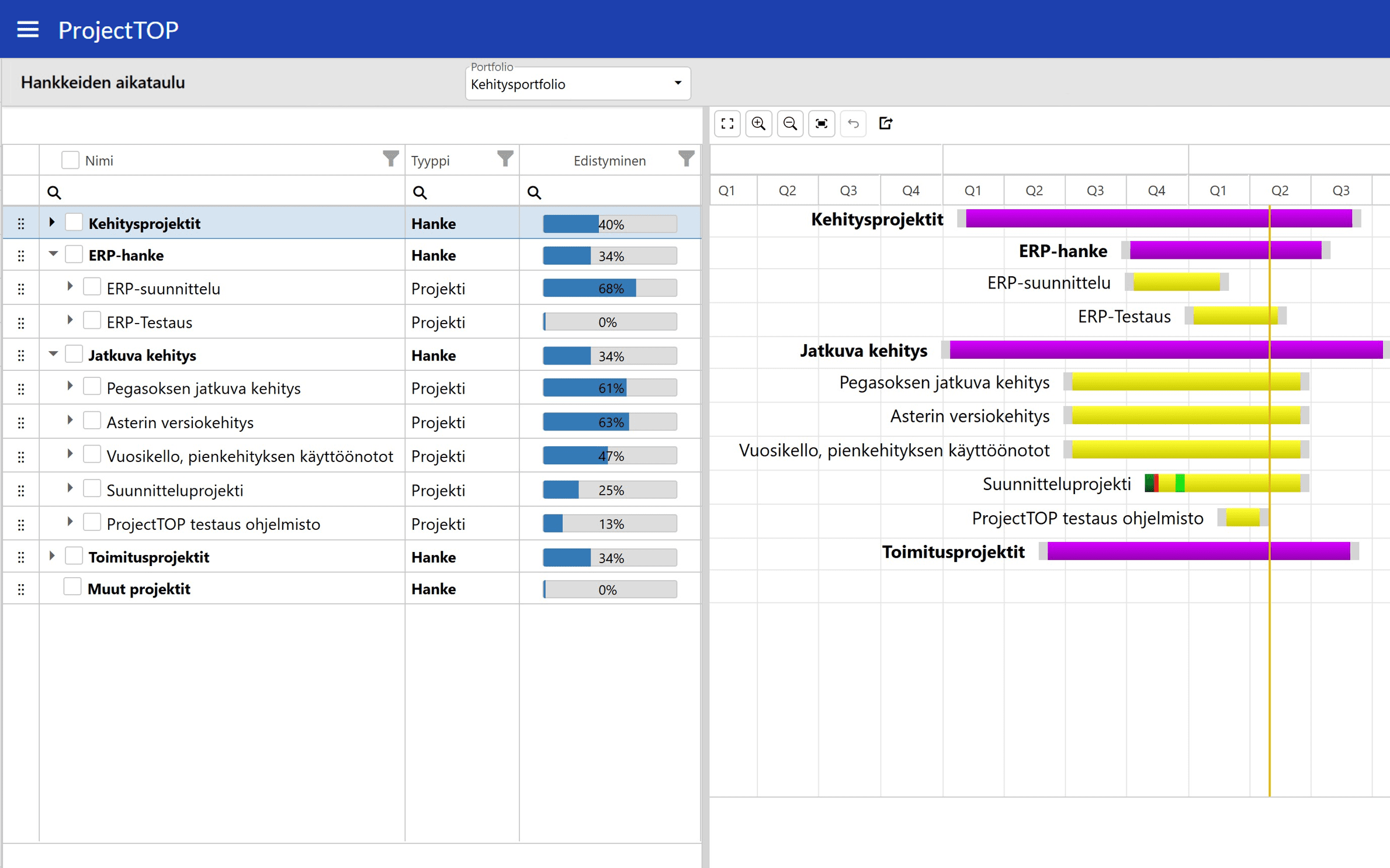Tick the ERP-hanke row checkbox
The image size is (1390, 868).
click(74, 255)
